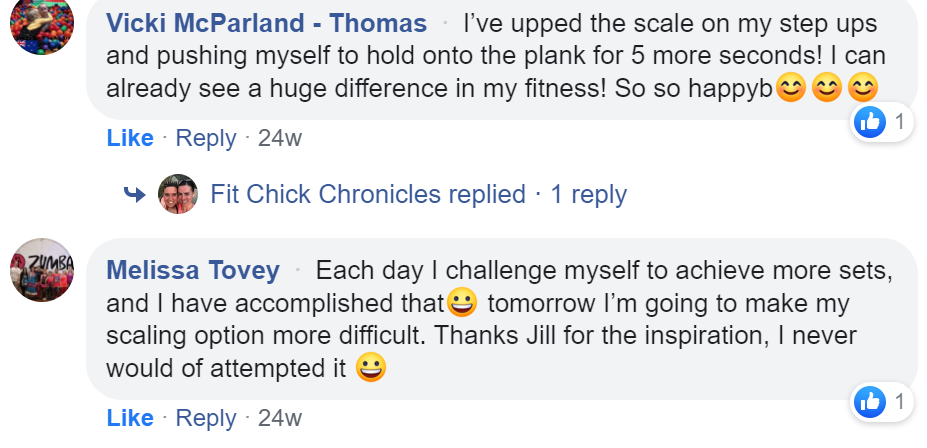This screenshot has height=448, width=927.
Task: Click the thumbs-up reaction icon on Melissa's comment
Action: point(870,403)
